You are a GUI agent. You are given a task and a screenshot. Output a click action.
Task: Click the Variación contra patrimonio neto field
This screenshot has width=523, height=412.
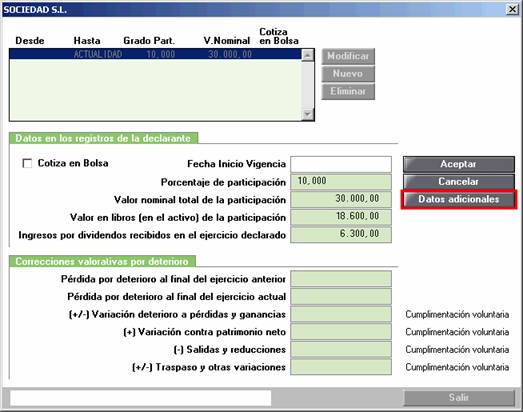tap(341, 332)
